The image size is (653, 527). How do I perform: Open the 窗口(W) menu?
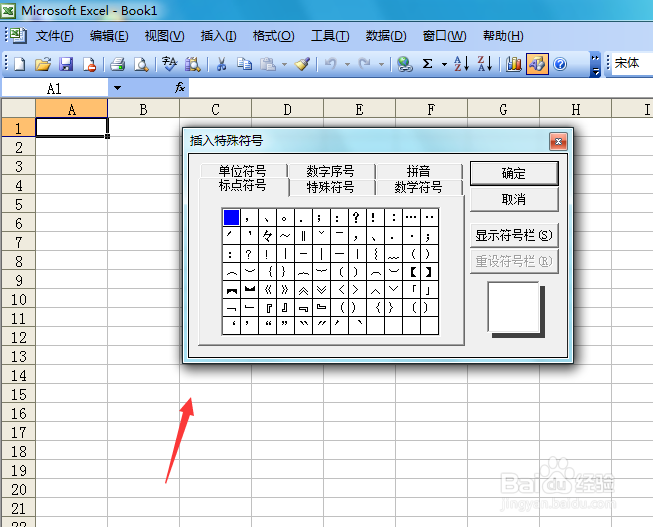[x=444, y=36]
